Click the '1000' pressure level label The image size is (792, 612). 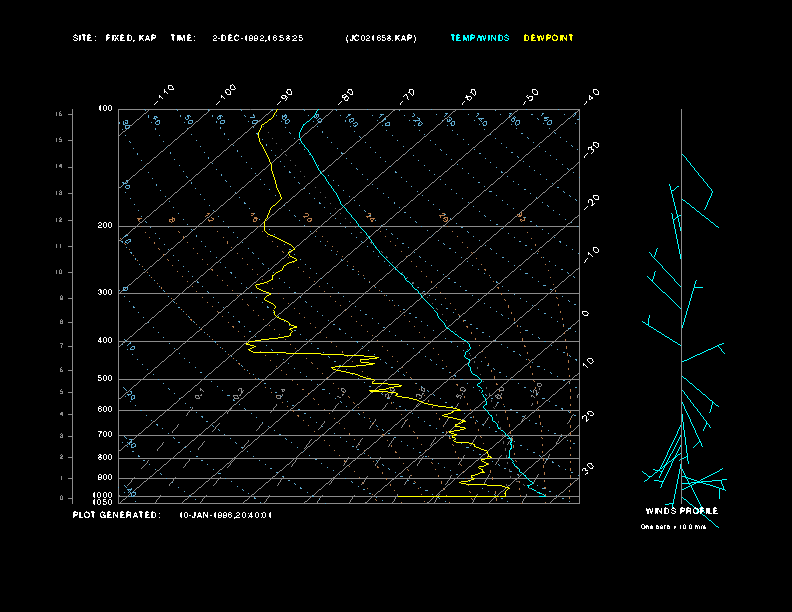(103, 495)
